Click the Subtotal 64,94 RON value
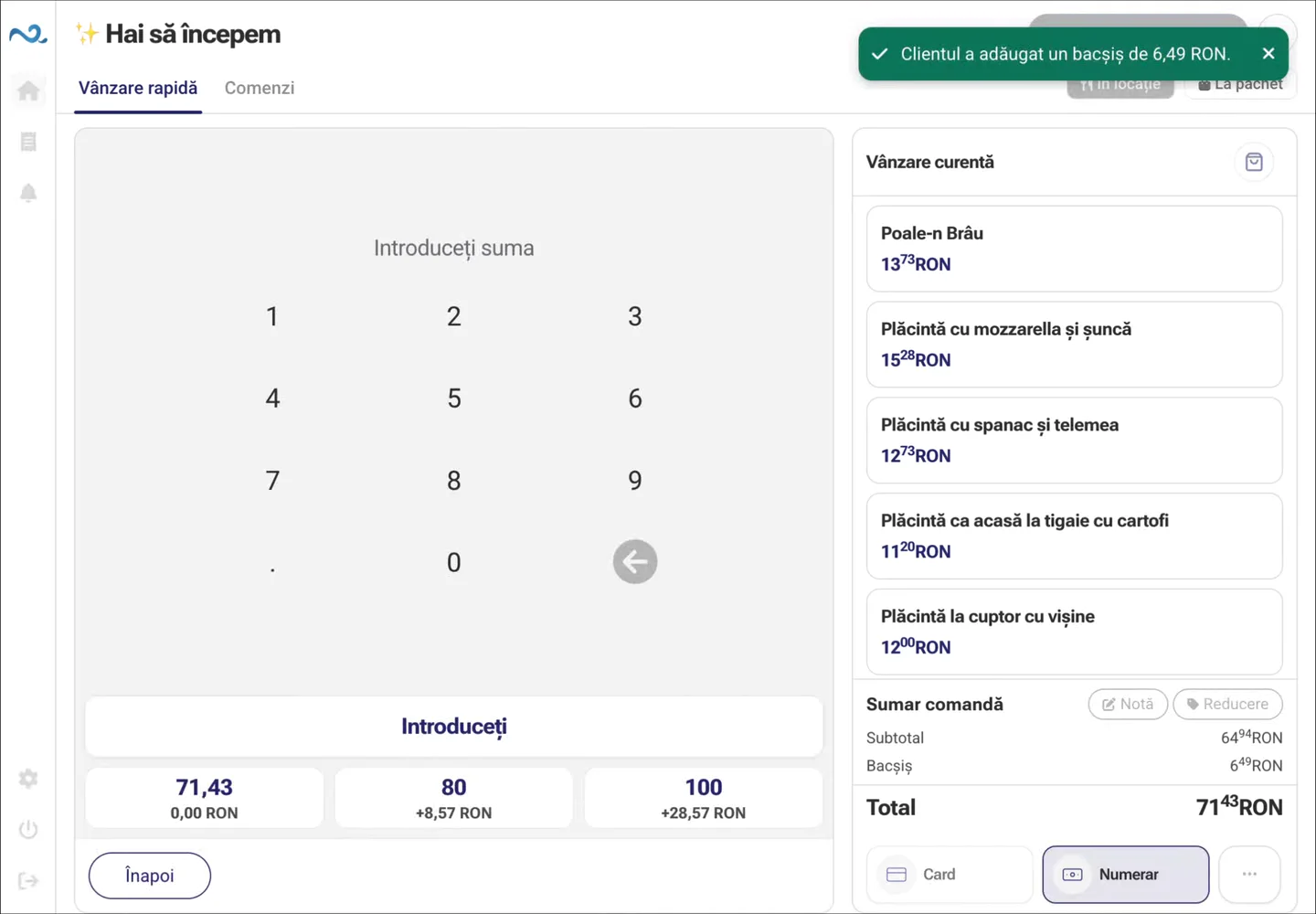The image size is (1316, 914). tap(1252, 737)
